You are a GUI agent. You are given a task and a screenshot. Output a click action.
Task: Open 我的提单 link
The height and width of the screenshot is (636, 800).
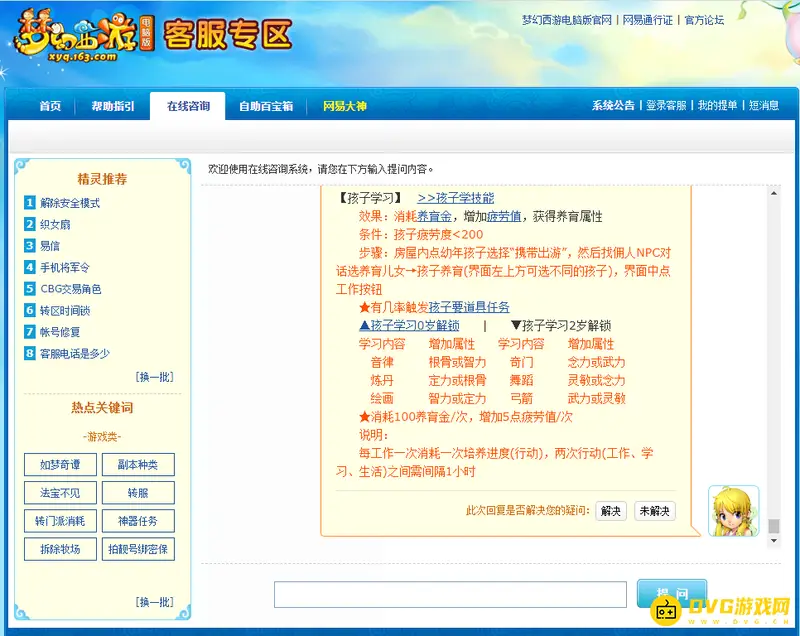click(x=717, y=106)
